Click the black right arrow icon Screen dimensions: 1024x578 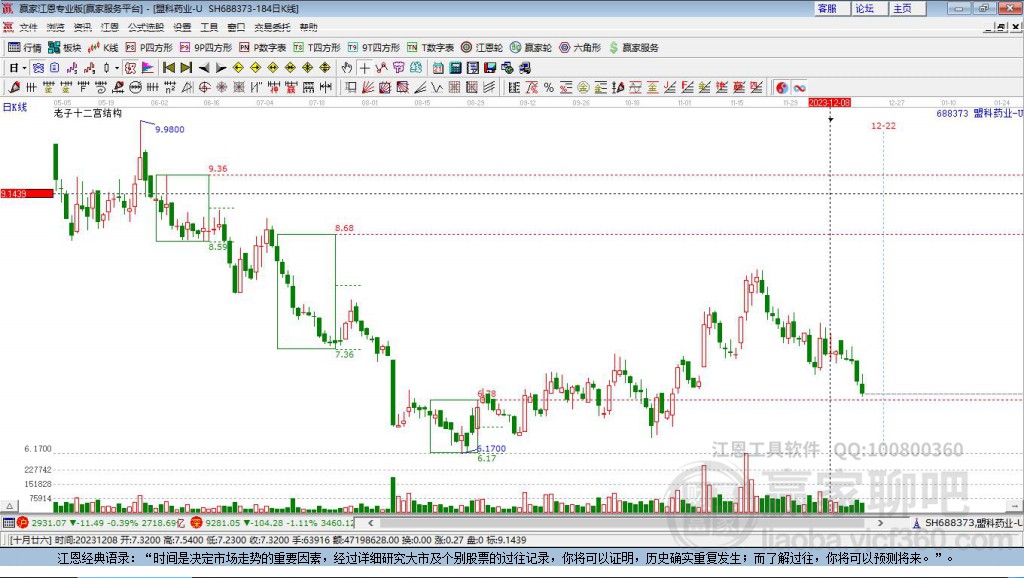[221, 68]
